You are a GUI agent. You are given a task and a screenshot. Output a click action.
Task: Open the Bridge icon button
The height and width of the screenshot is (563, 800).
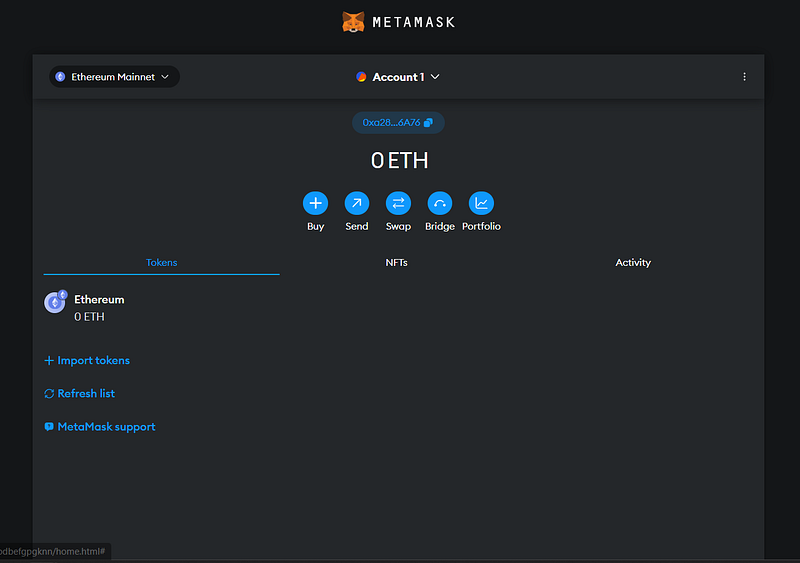[440, 203]
